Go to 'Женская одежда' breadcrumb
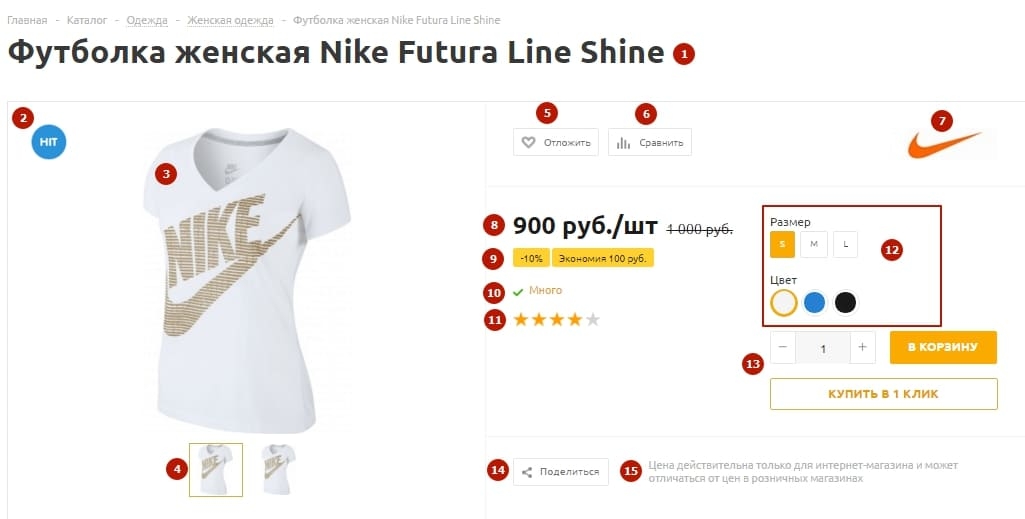Image resolution: width=1025 pixels, height=519 pixels. [230, 20]
